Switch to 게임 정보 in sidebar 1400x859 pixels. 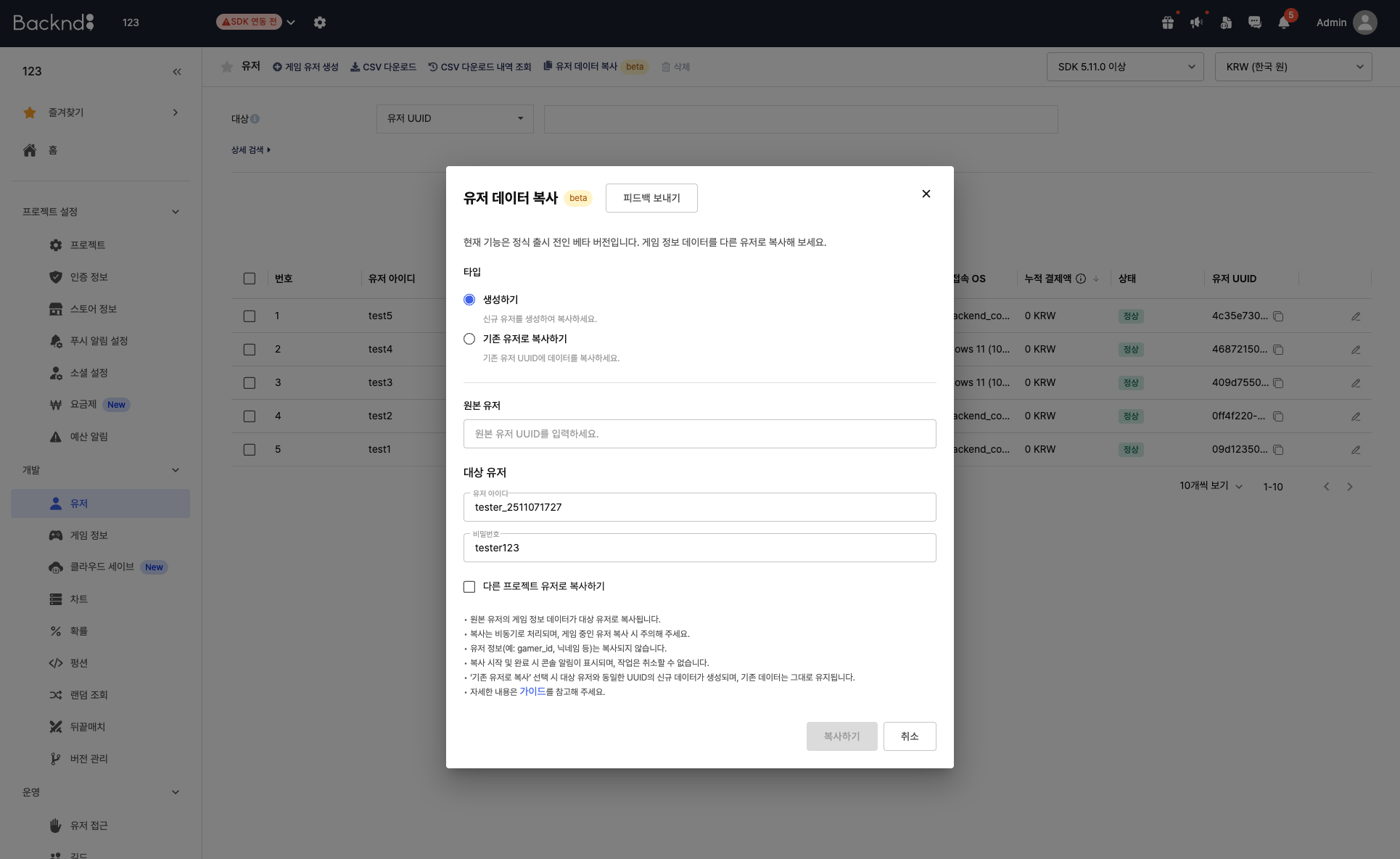(88, 535)
